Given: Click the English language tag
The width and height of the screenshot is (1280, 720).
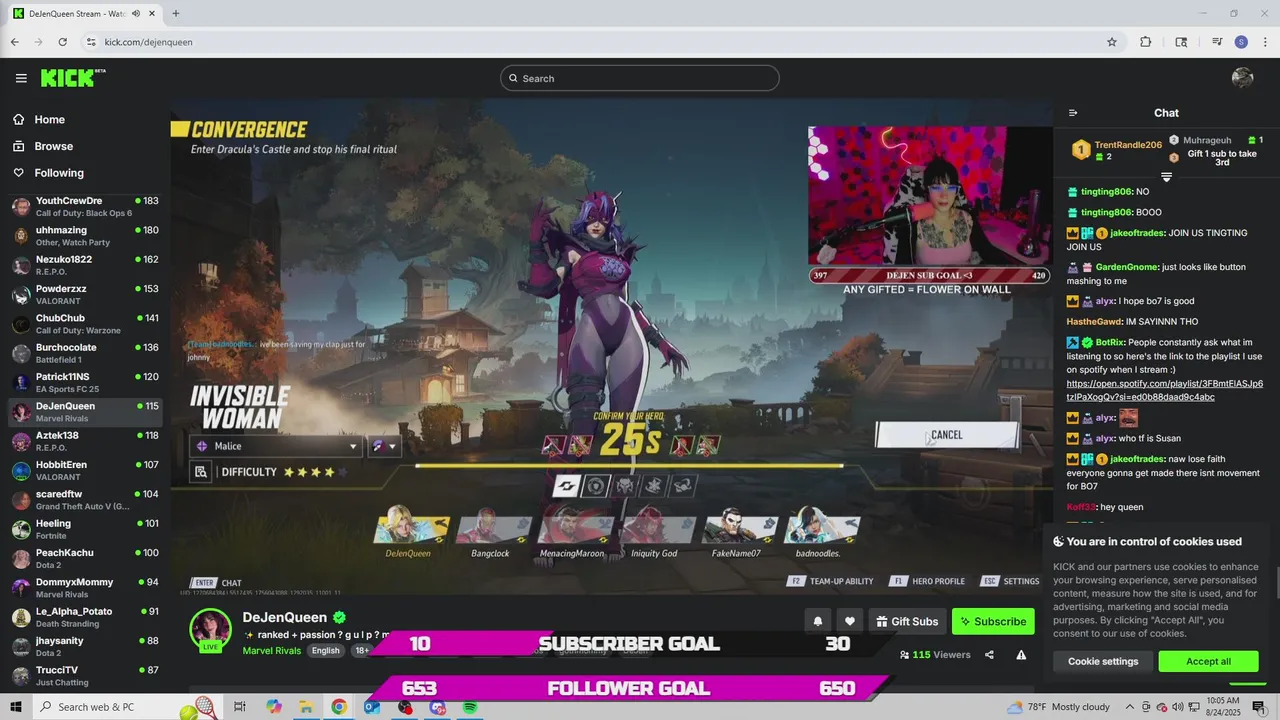Looking at the screenshot, I should click(326, 650).
